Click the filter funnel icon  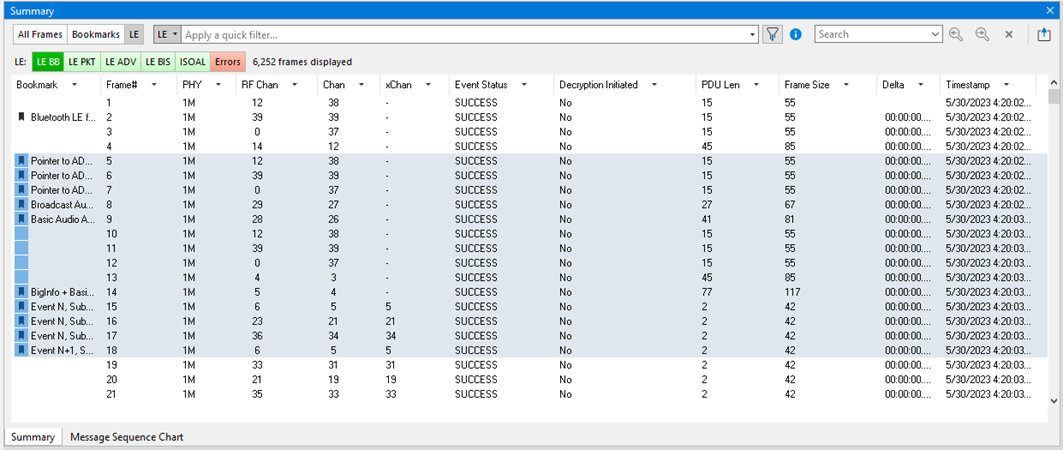tap(772, 34)
